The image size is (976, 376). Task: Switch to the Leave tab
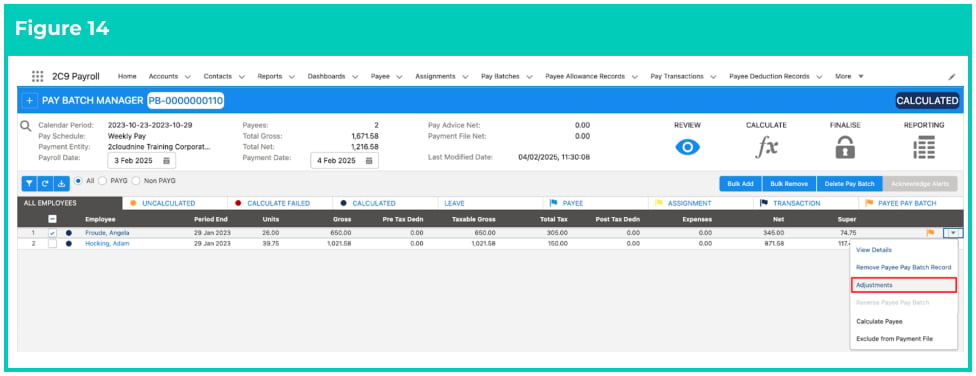pos(490,204)
